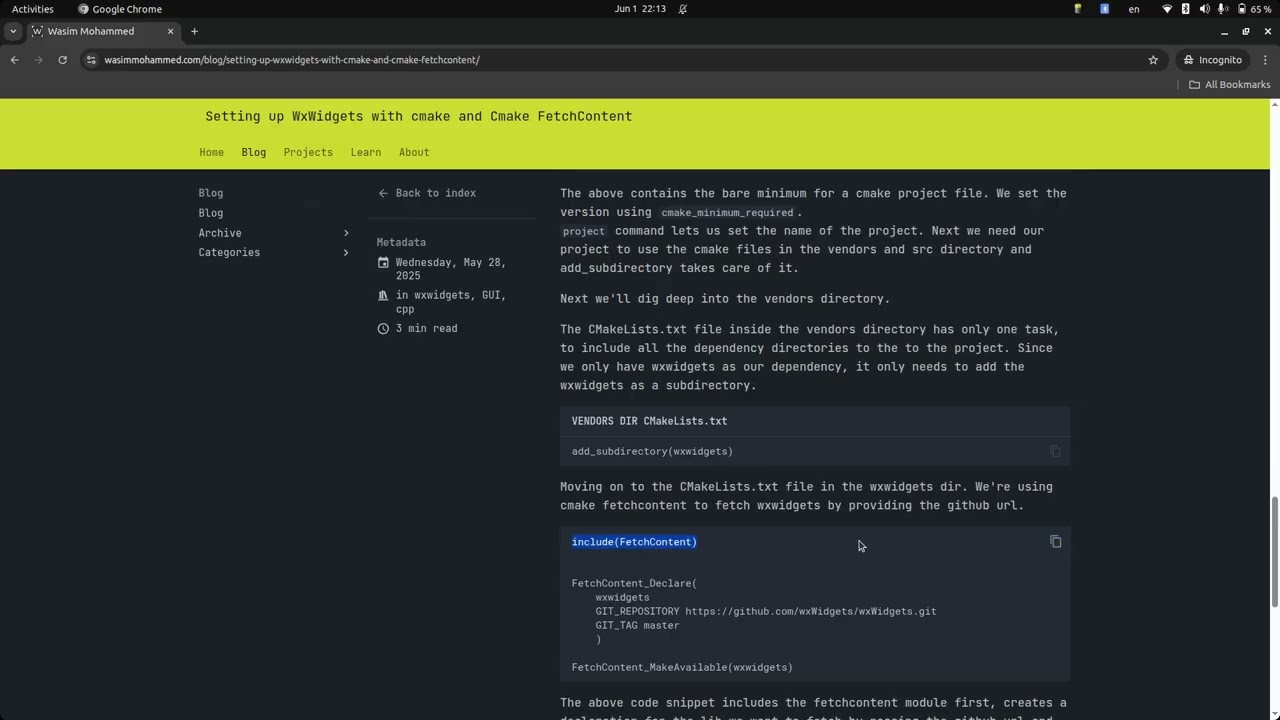Viewport: 1280px width, 720px height.
Task: Open the Projects nav item
Action: pos(308,152)
